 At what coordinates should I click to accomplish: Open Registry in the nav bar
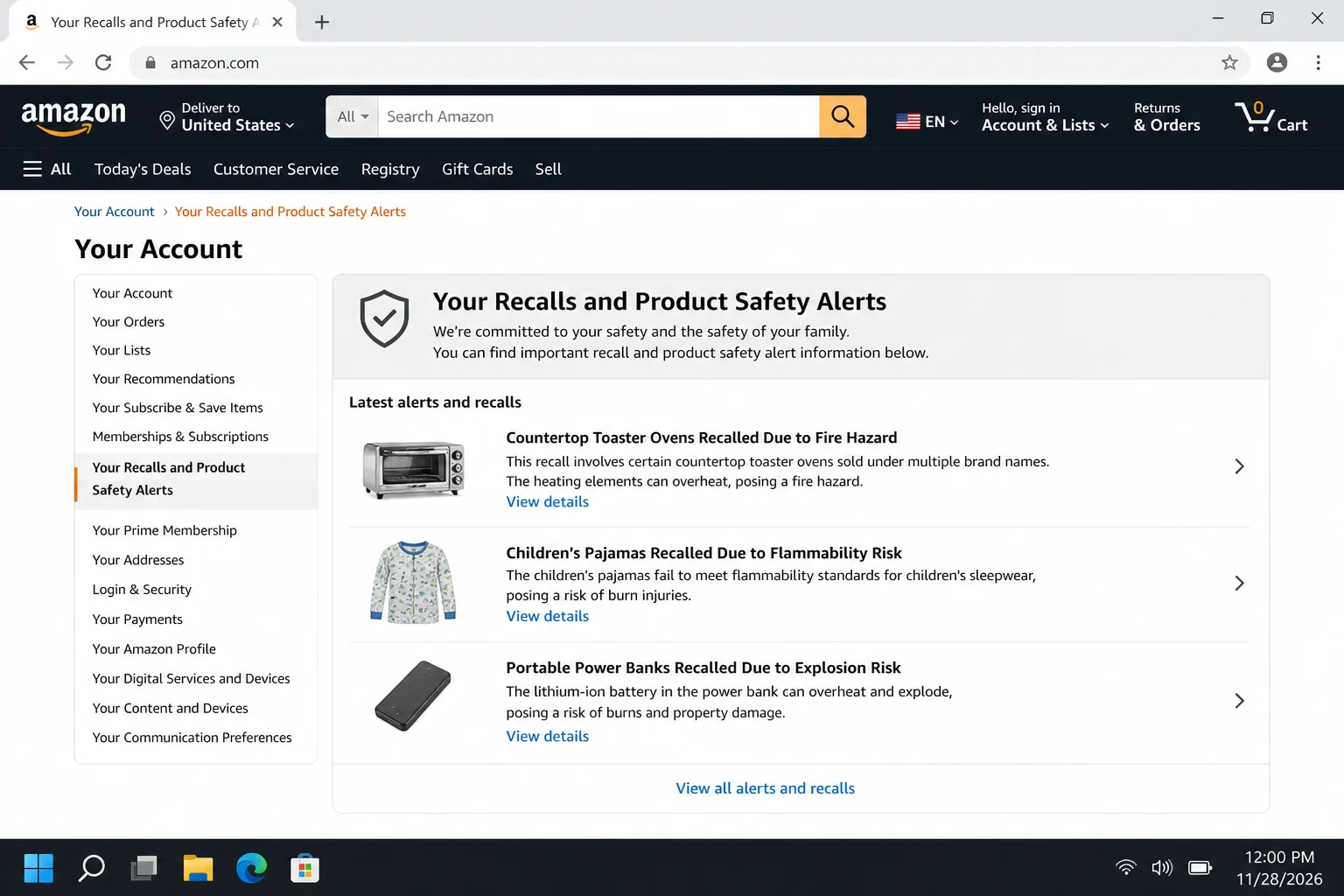click(x=390, y=169)
